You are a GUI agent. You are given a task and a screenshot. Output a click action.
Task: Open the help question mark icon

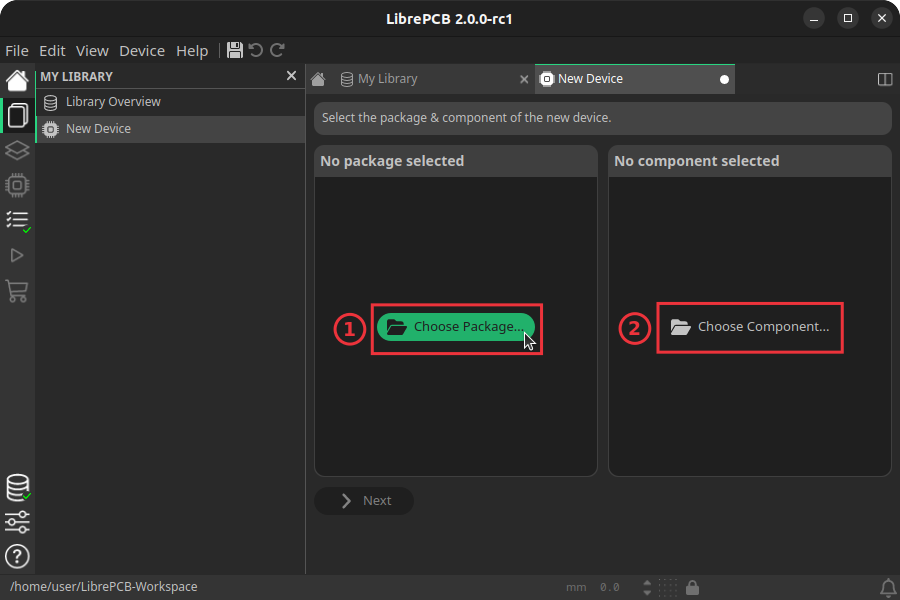(16, 557)
